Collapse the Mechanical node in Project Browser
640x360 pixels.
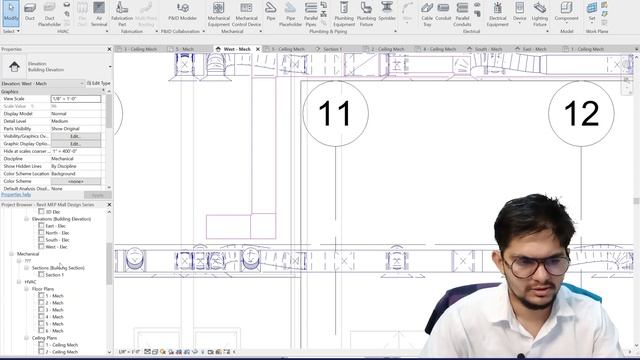pyautogui.click(x=11, y=254)
